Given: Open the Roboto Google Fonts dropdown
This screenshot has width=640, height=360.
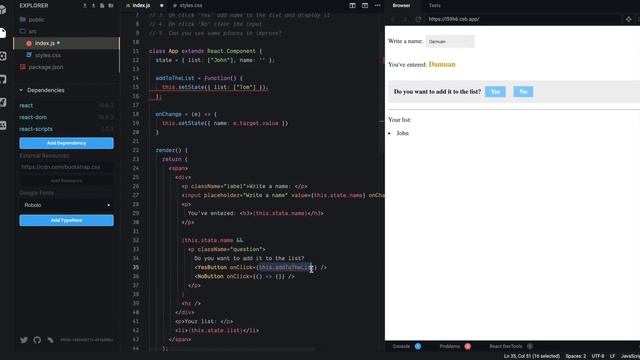Looking at the screenshot, I should click(x=67, y=205).
